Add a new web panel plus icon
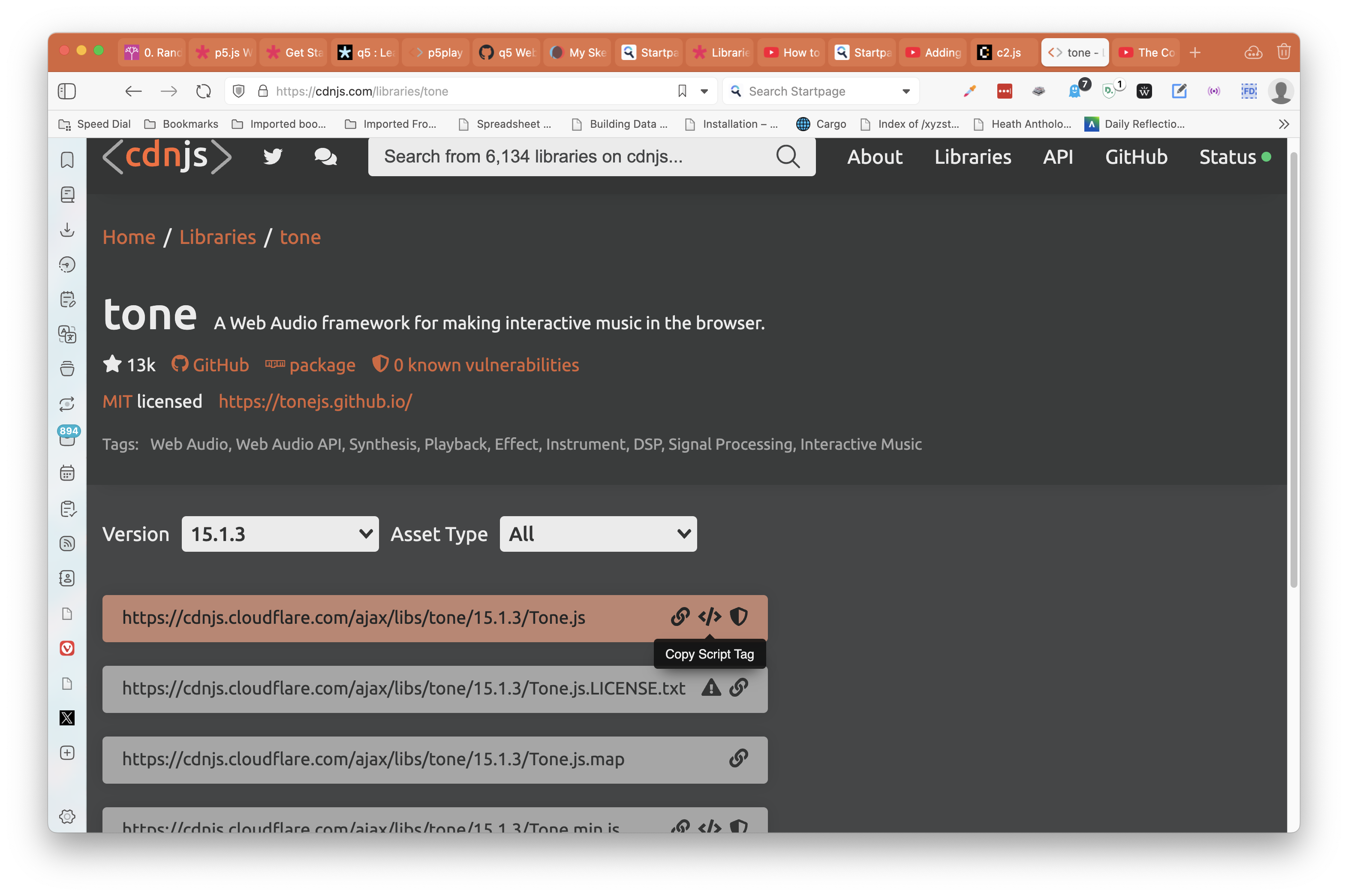 67,752
